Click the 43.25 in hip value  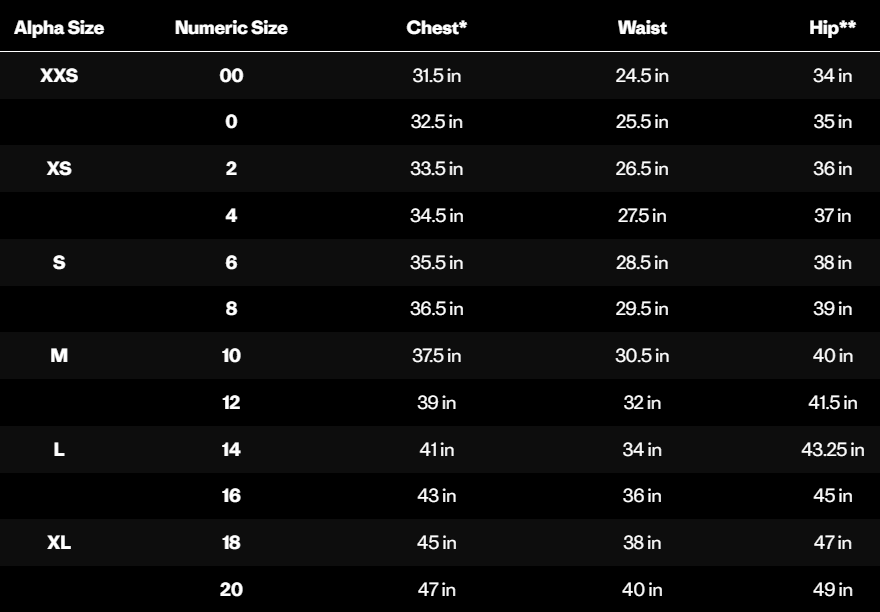click(x=832, y=449)
